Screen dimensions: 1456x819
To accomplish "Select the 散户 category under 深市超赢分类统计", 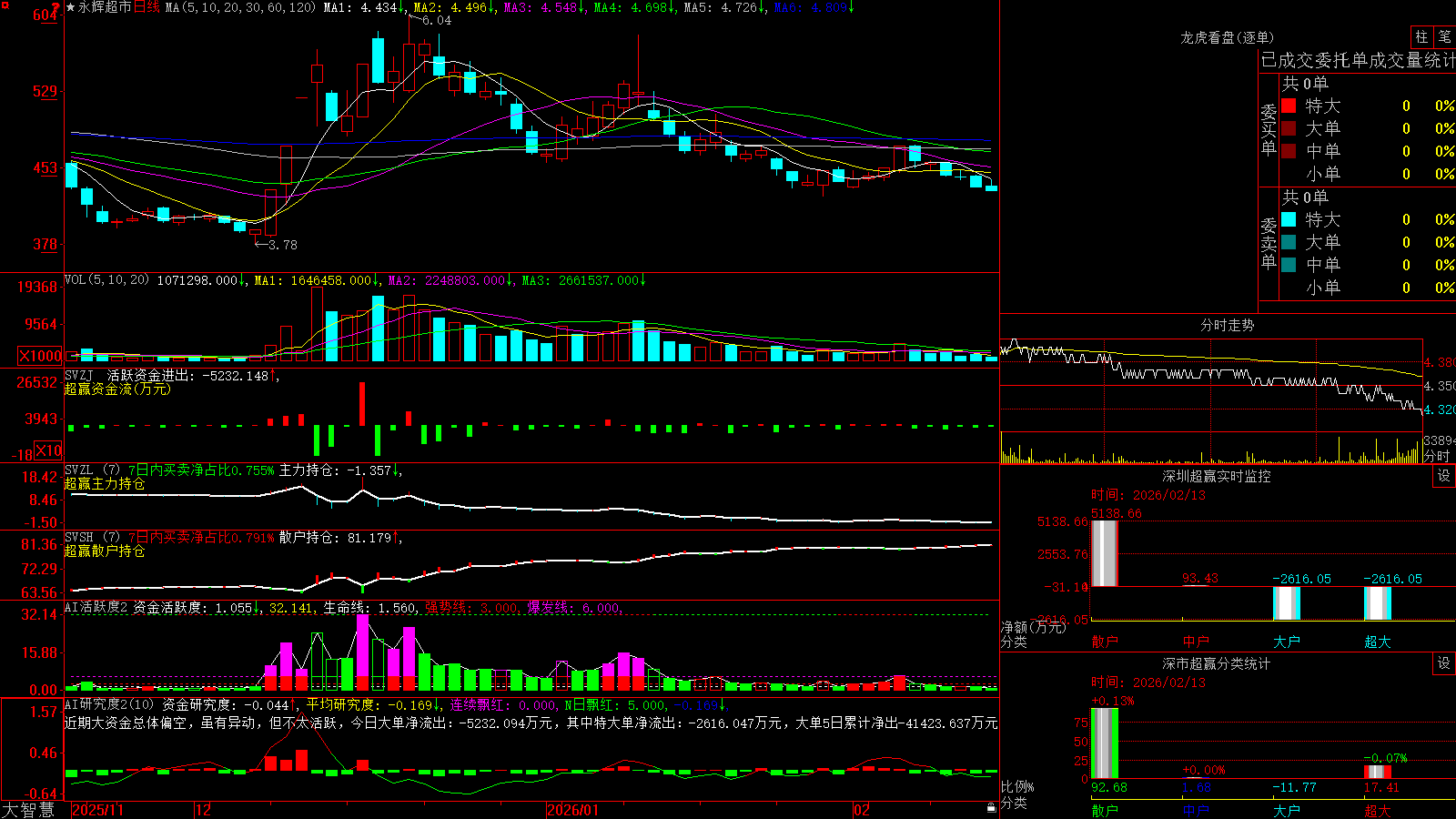I will (x=1105, y=810).
